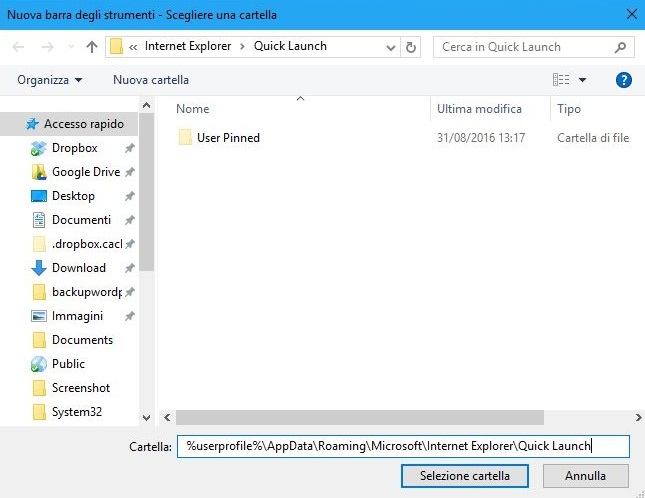
Task: Click Nuova cartella in the toolbar
Action: click(x=150, y=80)
